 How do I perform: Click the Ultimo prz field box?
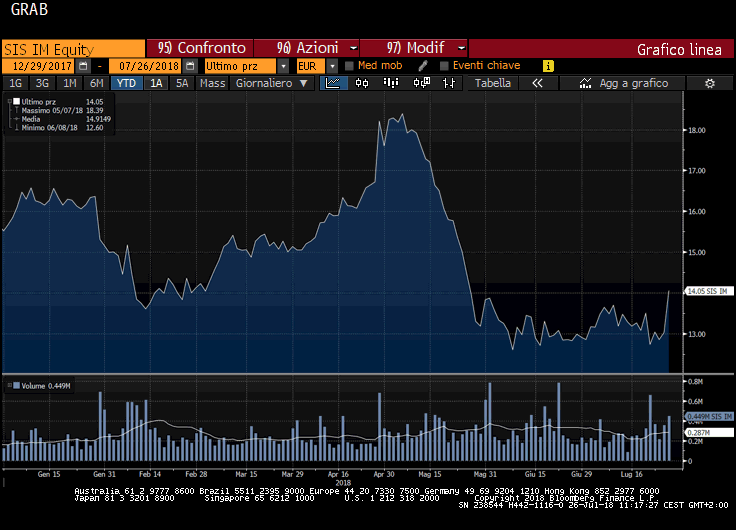click(x=241, y=66)
